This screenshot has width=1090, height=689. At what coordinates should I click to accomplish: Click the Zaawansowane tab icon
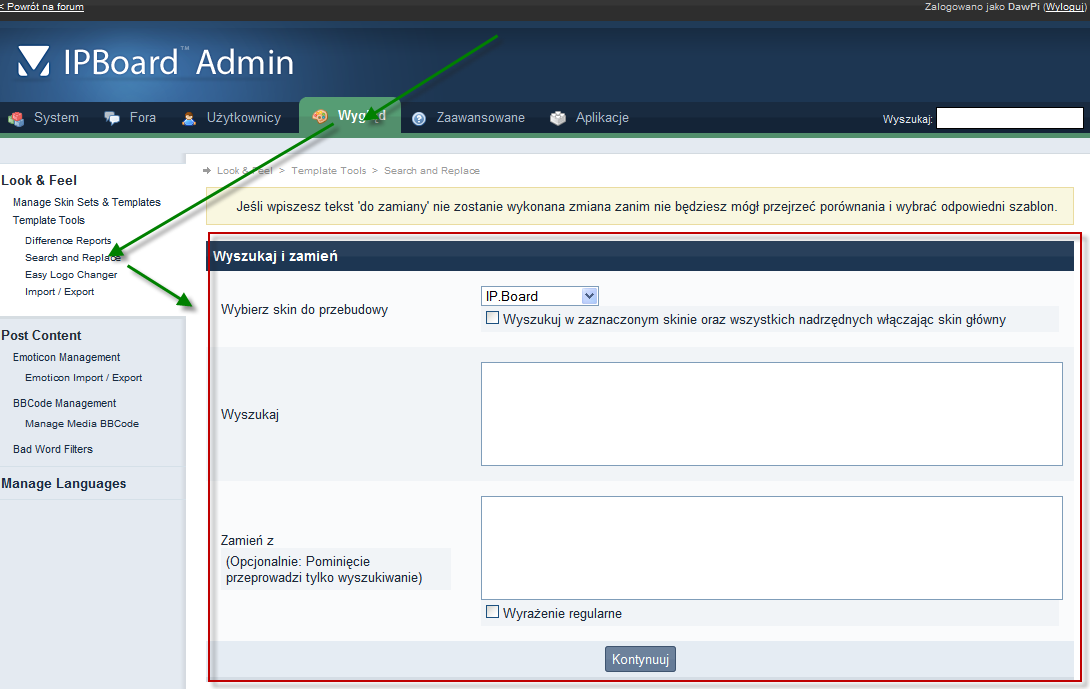[x=419, y=118]
